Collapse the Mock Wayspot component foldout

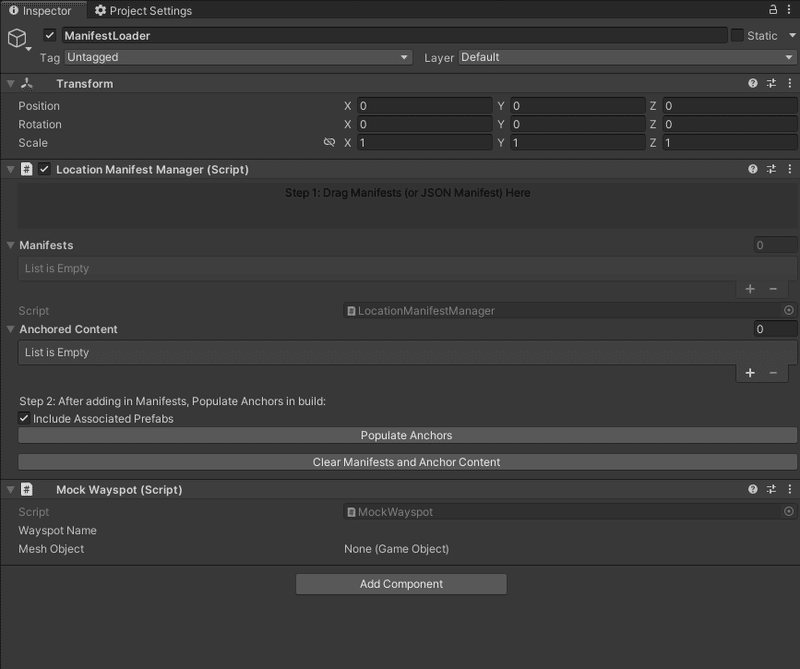(10, 490)
